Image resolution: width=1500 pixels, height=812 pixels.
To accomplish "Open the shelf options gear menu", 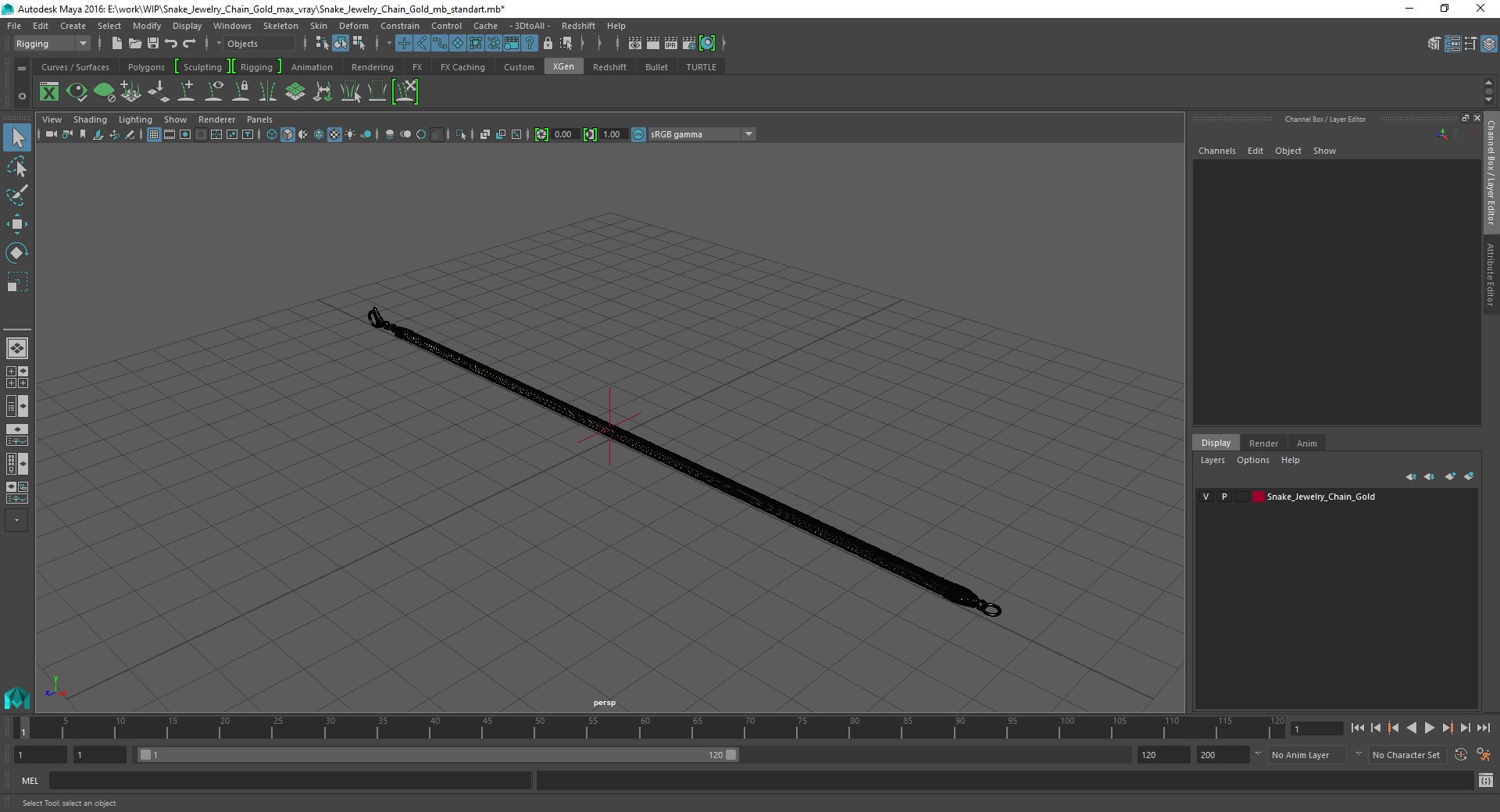I will point(22,96).
